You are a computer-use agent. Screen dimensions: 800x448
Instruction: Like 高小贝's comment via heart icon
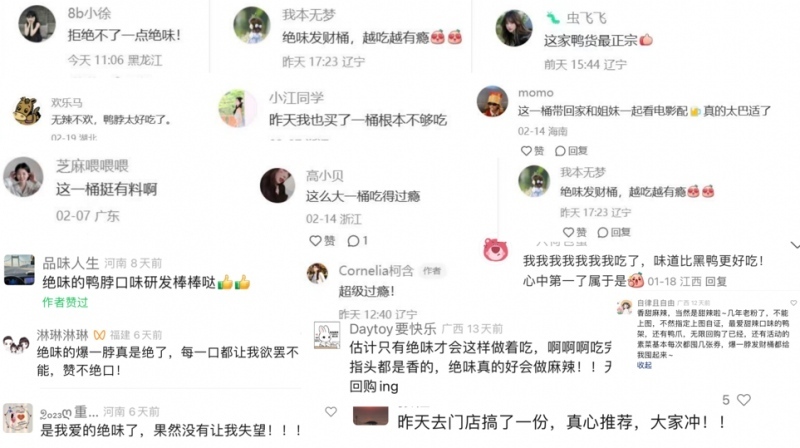click(x=315, y=240)
